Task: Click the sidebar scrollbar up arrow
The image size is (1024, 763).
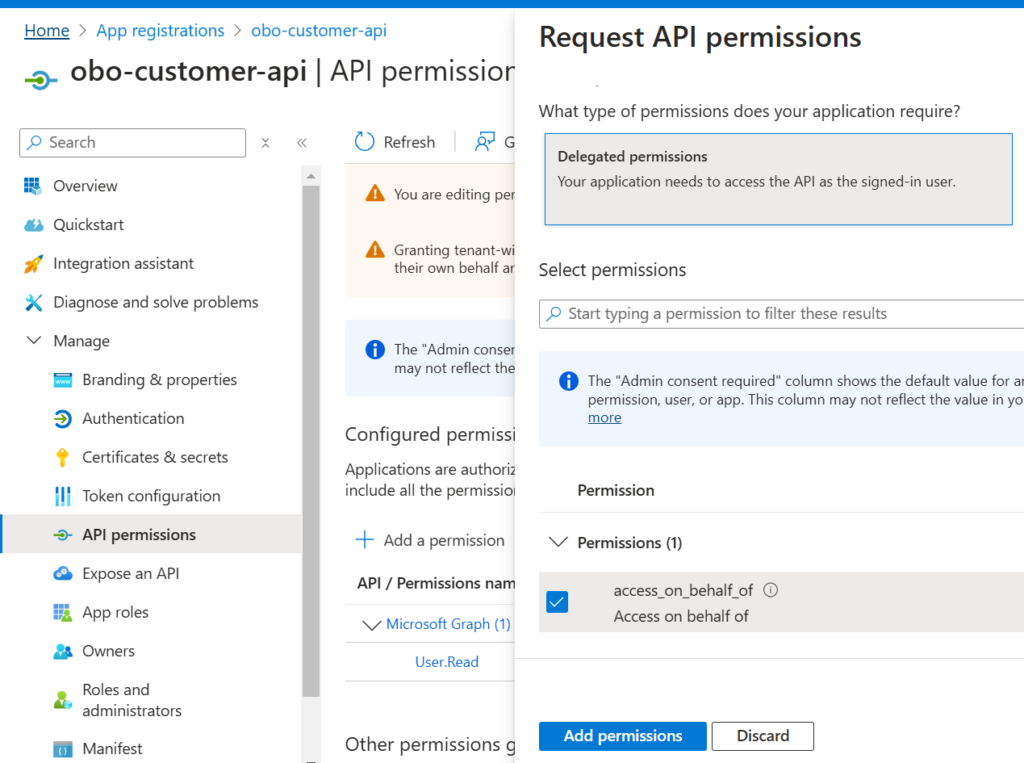Action: [311, 176]
